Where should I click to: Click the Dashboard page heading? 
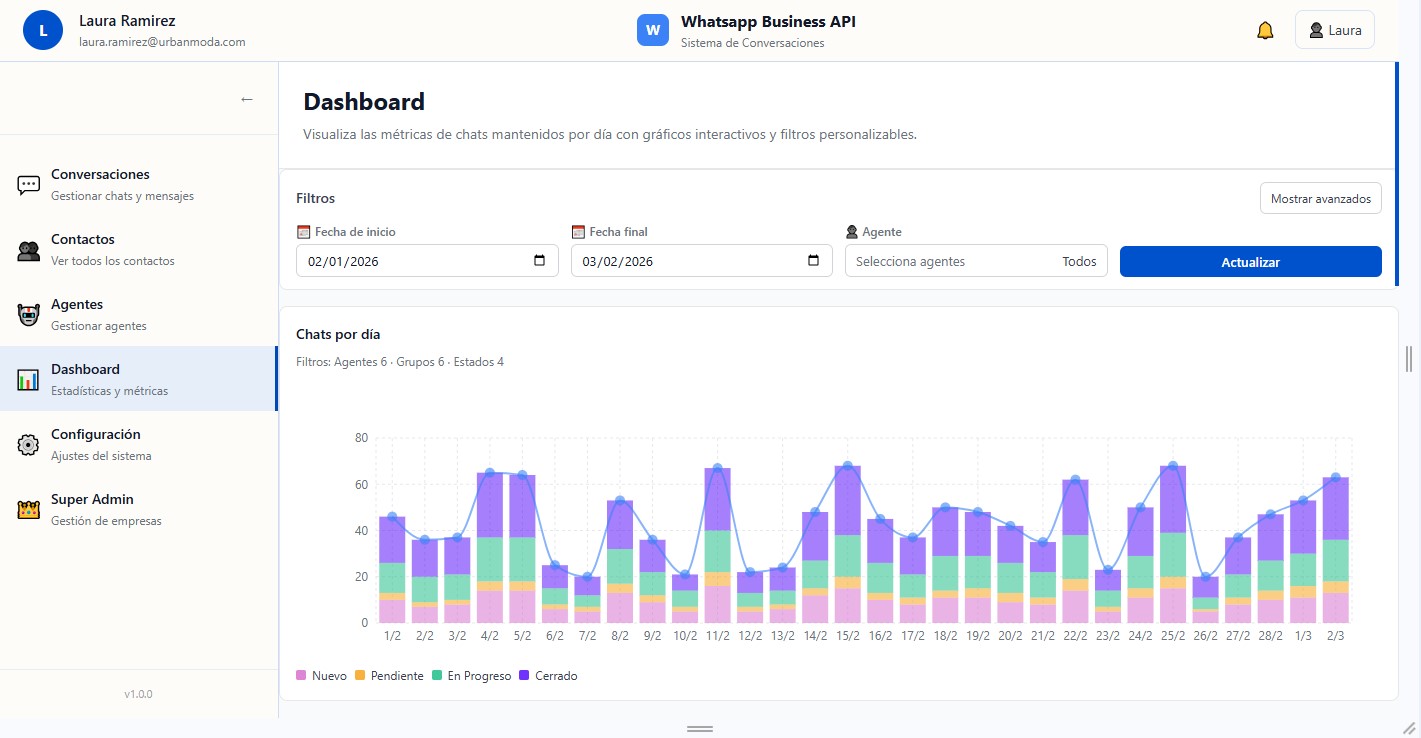364,101
